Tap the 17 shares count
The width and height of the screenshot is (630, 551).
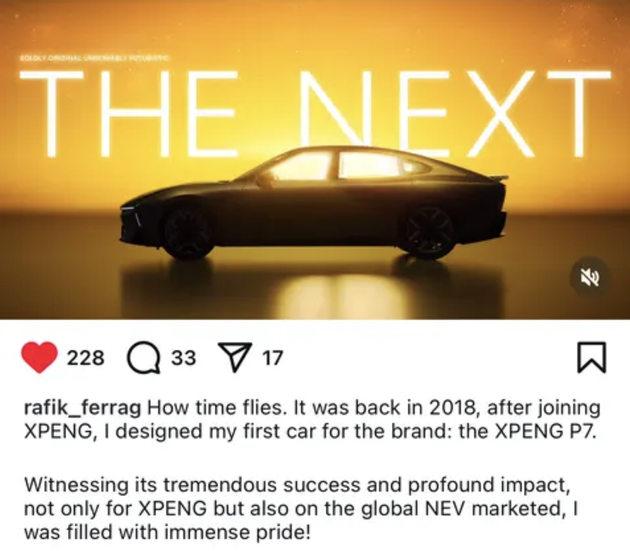tap(273, 357)
